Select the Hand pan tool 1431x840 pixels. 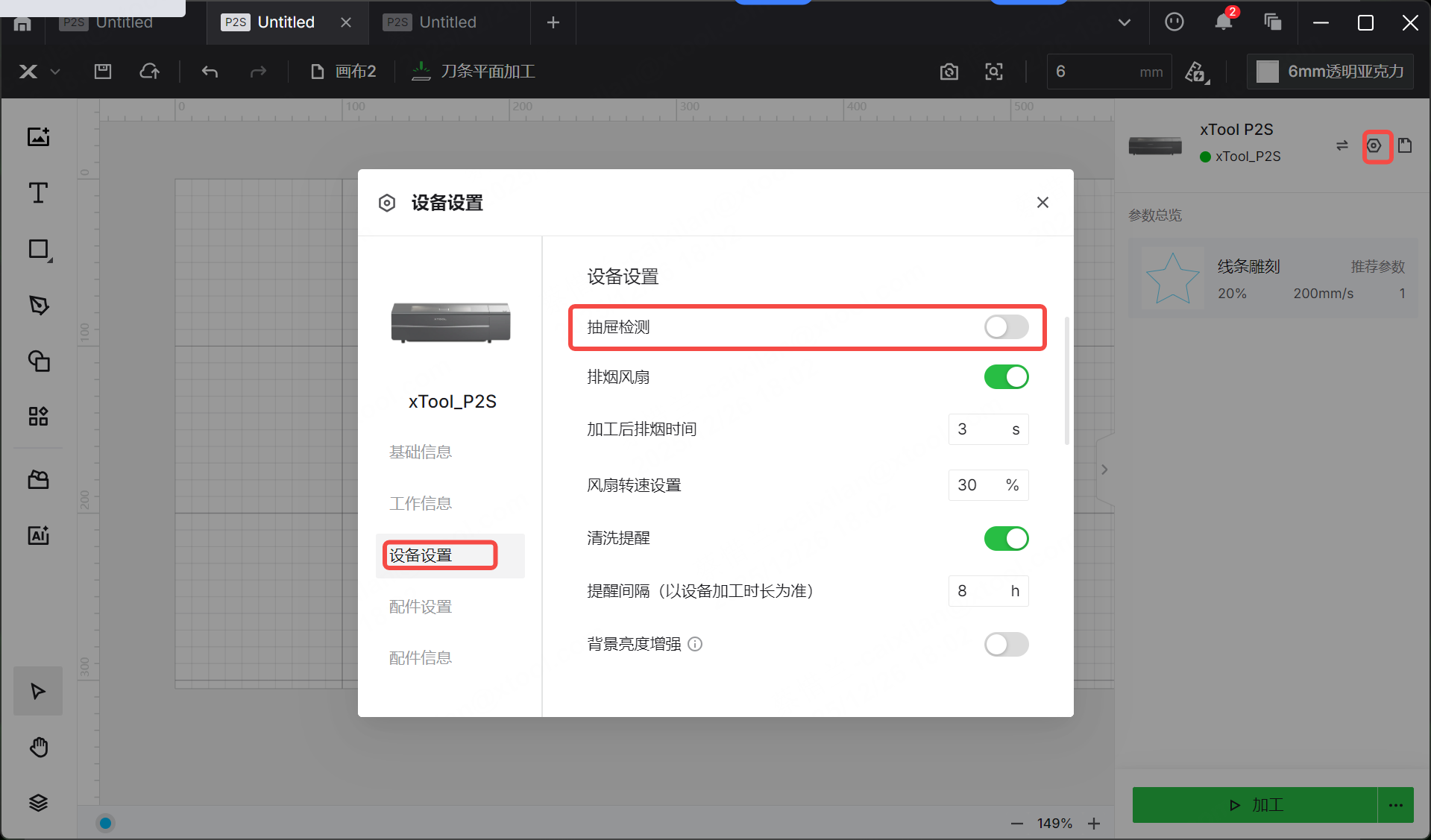coord(38,747)
